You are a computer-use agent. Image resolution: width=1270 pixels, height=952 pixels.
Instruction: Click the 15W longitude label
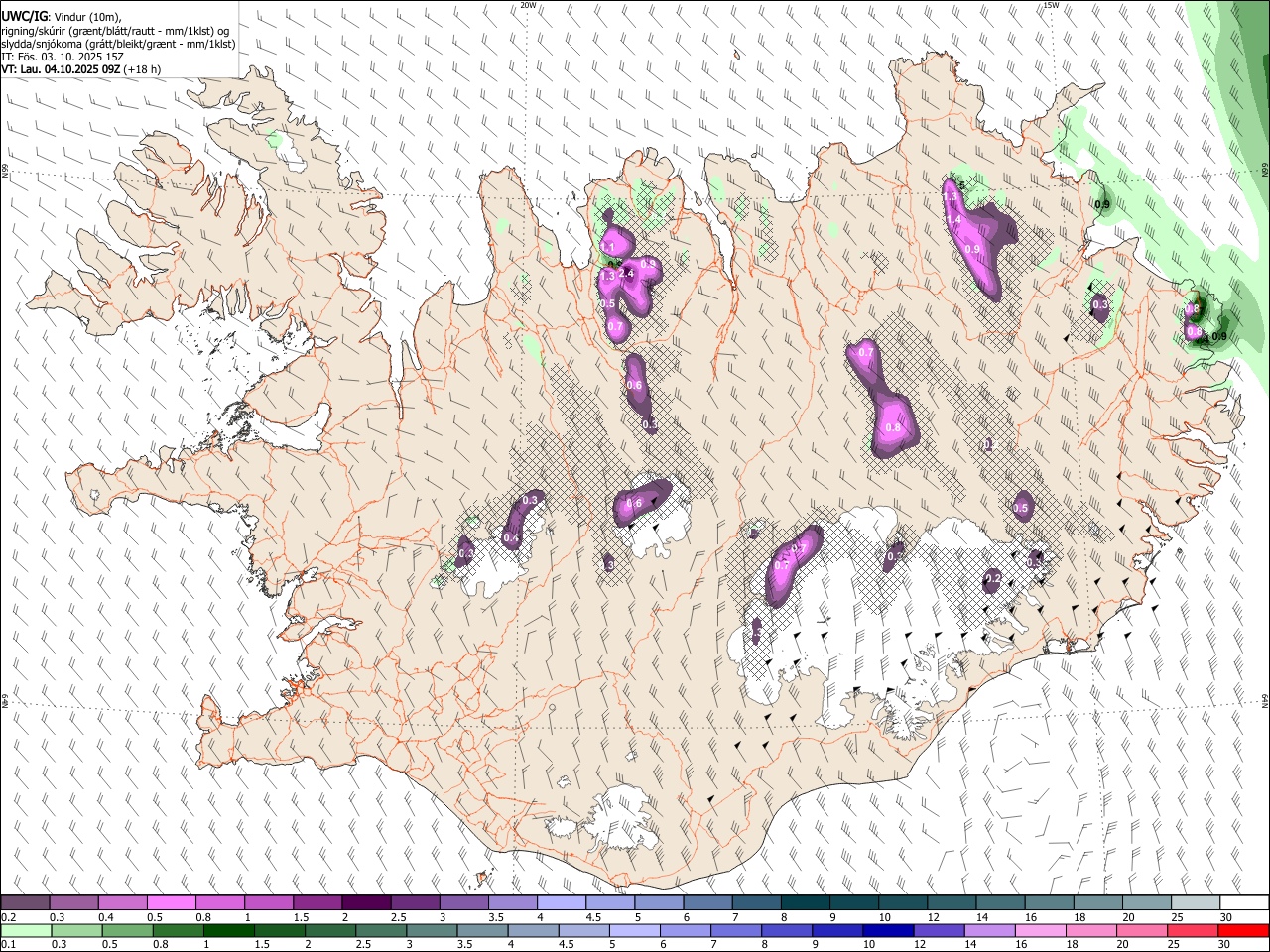coord(1050,5)
